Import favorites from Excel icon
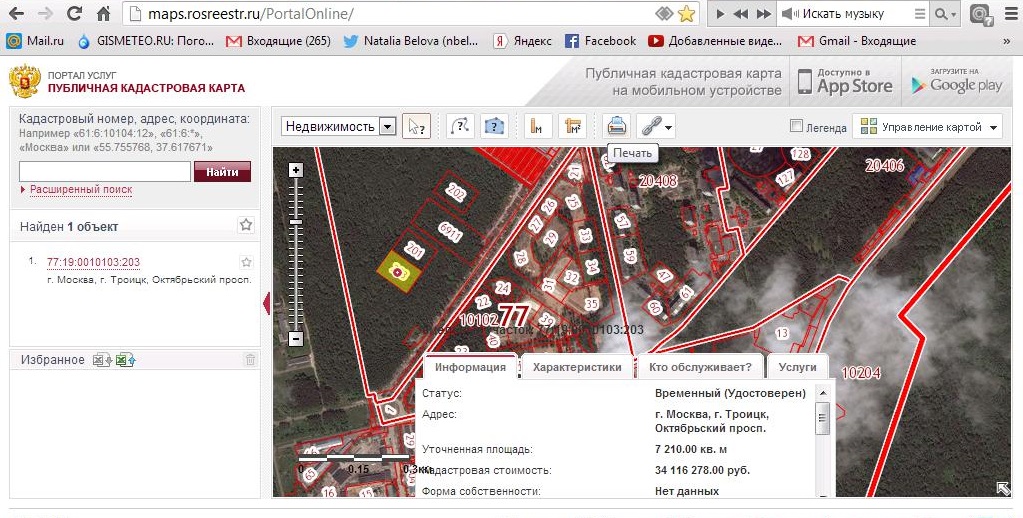Image resolution: width=1023 pixels, height=518 pixels. pos(125,359)
